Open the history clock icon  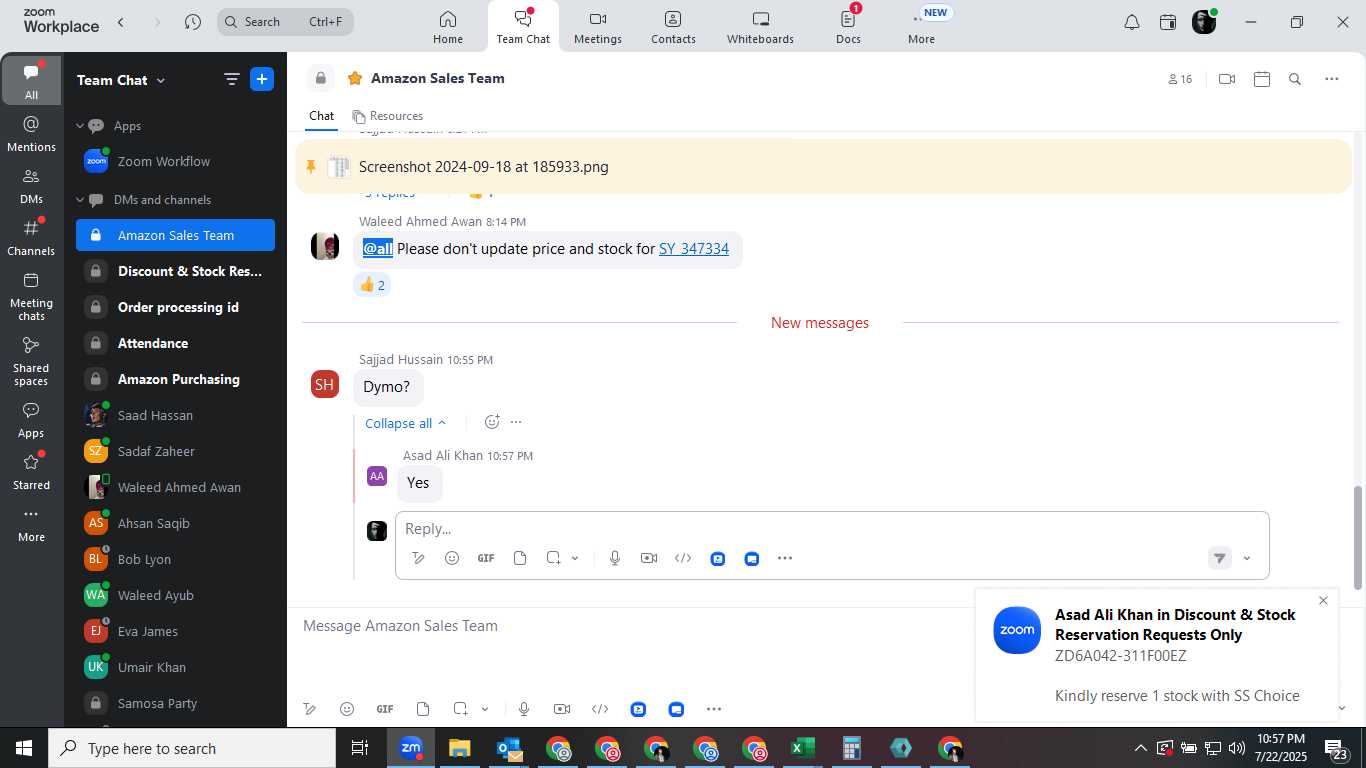[x=193, y=22]
